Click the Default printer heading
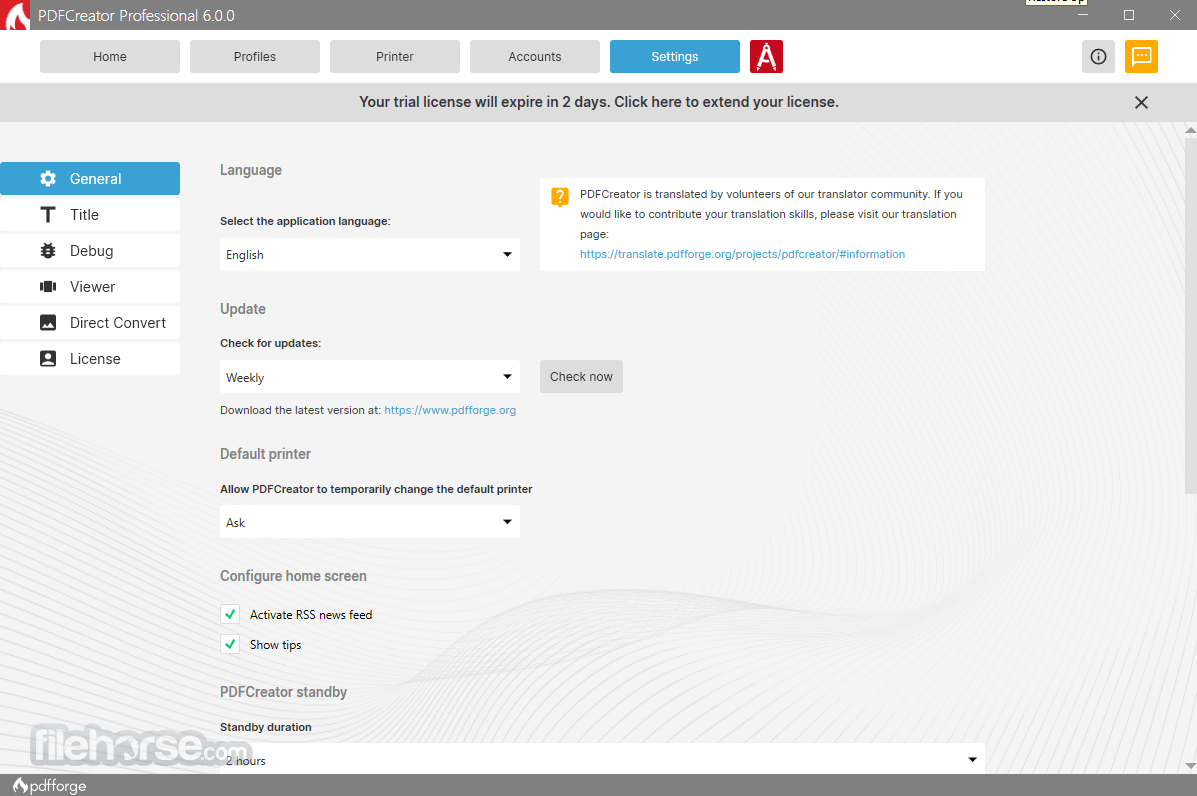The width and height of the screenshot is (1197, 796). pyautogui.click(x=265, y=454)
